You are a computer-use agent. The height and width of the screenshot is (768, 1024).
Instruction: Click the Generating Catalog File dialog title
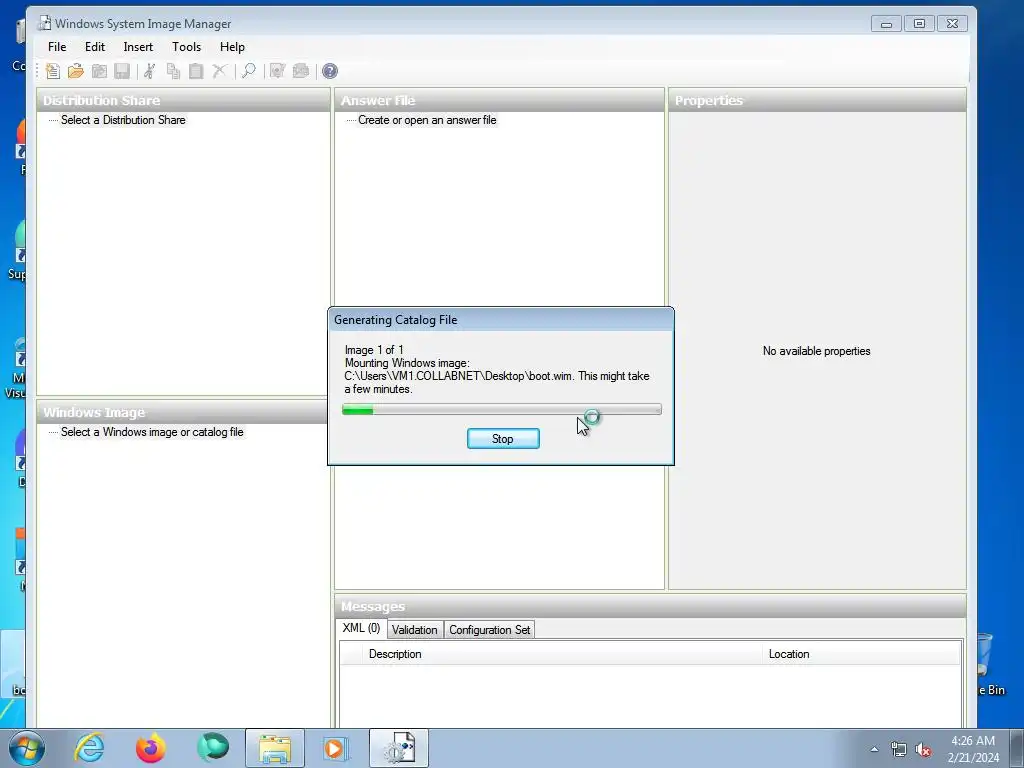396,320
